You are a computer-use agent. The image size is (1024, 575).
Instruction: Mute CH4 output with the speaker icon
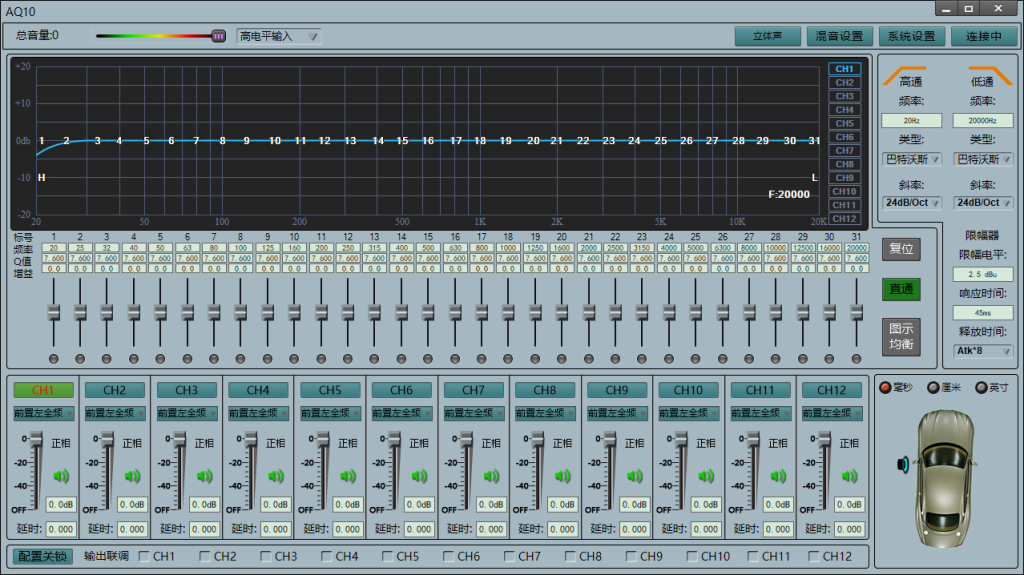pos(276,476)
